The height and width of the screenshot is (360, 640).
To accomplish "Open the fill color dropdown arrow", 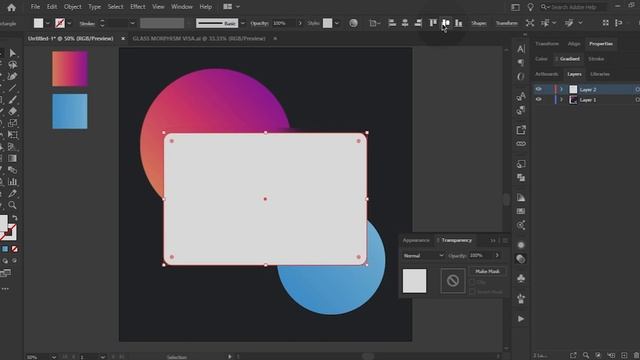I will [x=47, y=23].
